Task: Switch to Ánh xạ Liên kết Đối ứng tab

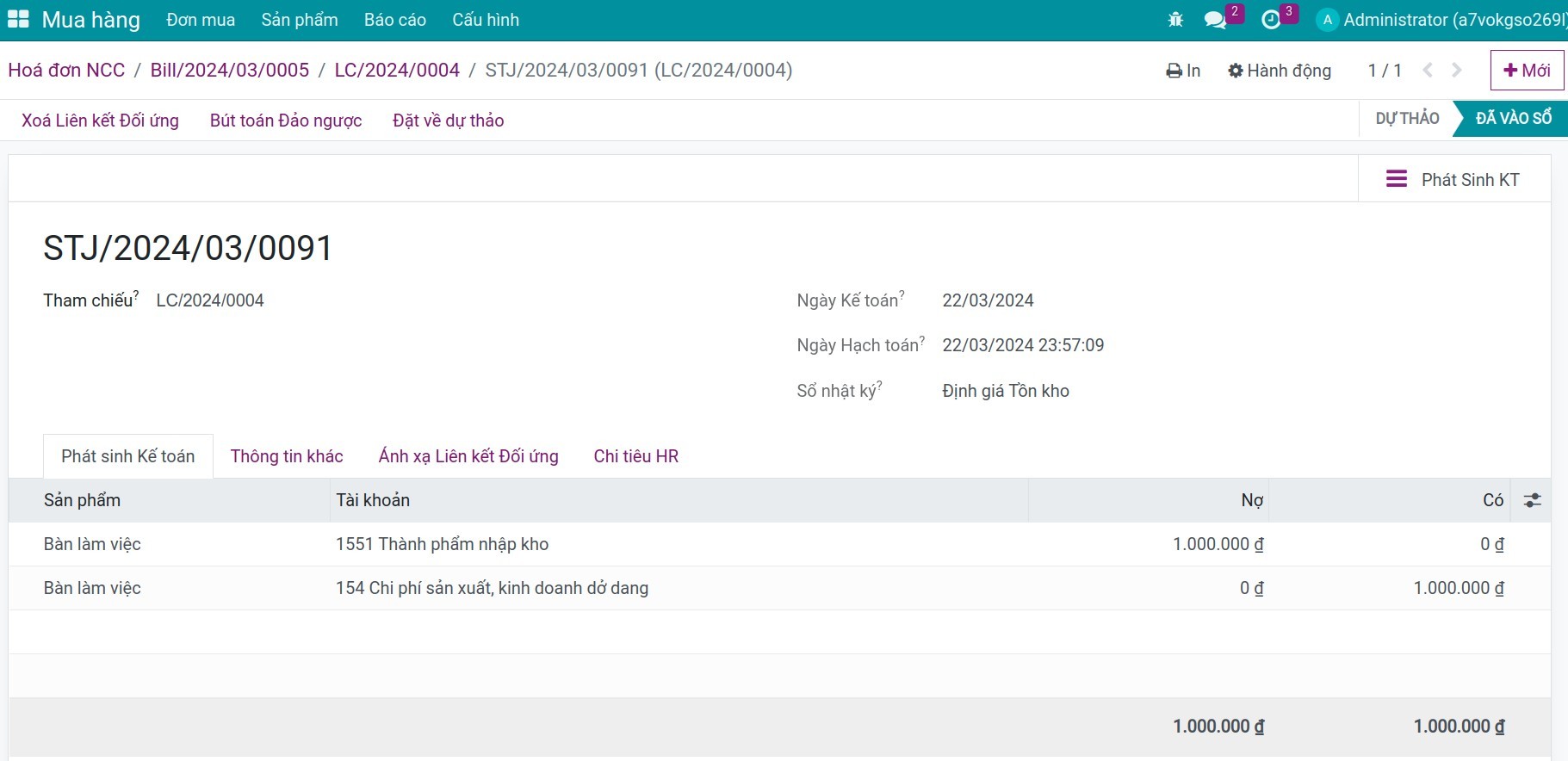Action: pyautogui.click(x=468, y=456)
